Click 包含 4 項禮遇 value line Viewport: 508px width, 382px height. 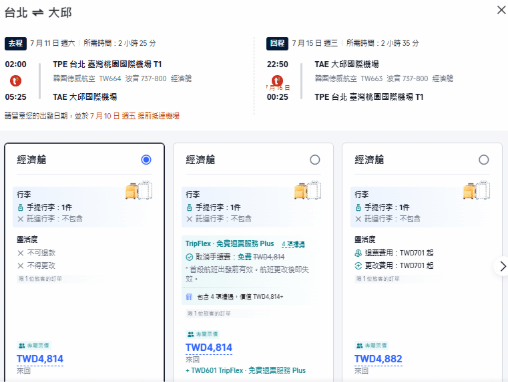tap(240, 297)
